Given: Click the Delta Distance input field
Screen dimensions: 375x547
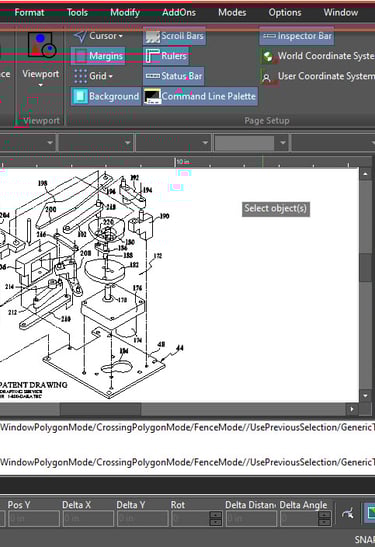Looking at the screenshot, I should 251,519.
